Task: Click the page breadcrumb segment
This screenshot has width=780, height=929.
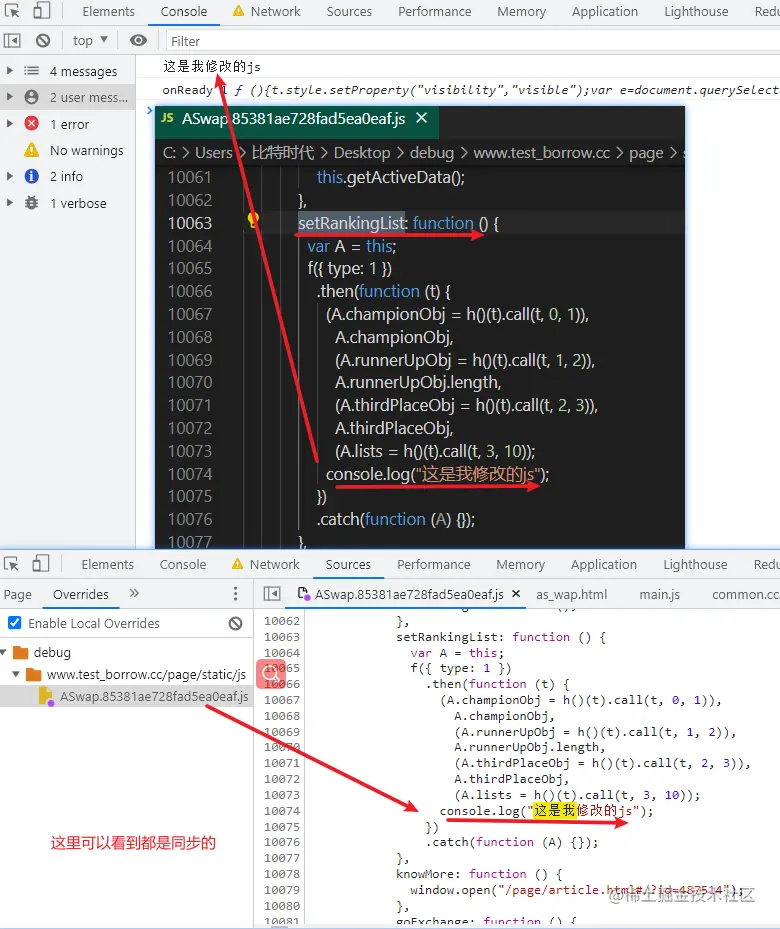Action: point(646,153)
